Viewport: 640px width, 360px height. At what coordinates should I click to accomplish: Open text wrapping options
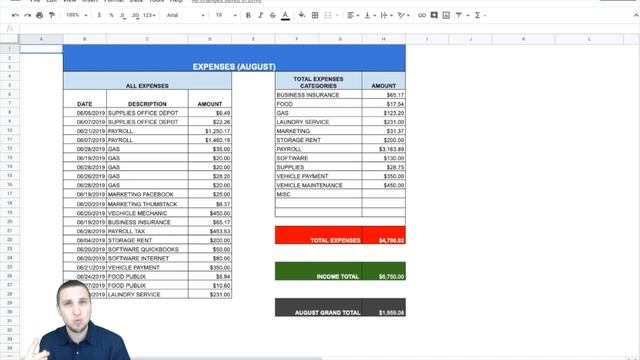pos(386,15)
